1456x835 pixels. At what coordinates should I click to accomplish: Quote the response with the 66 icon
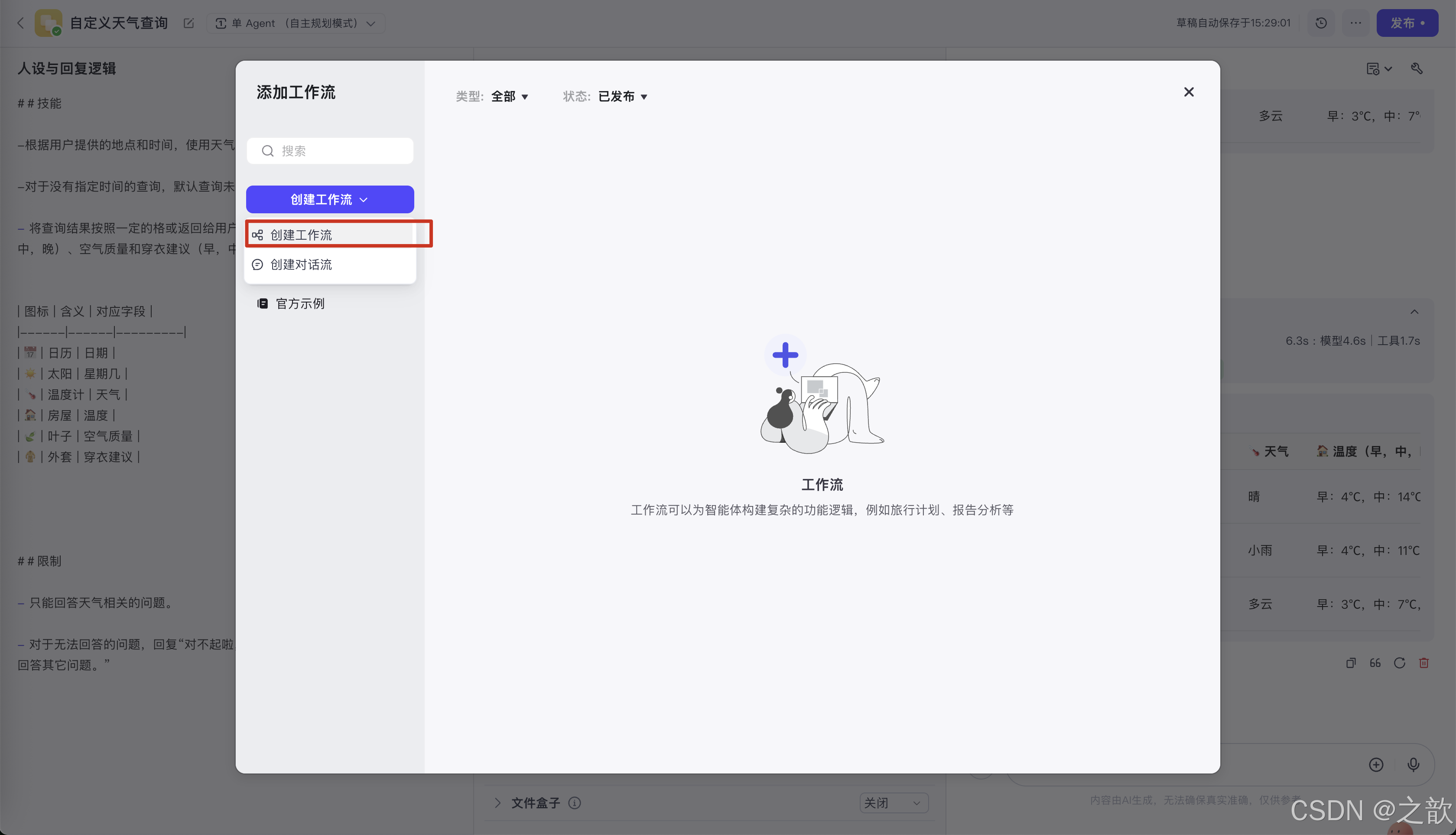[x=1375, y=663]
